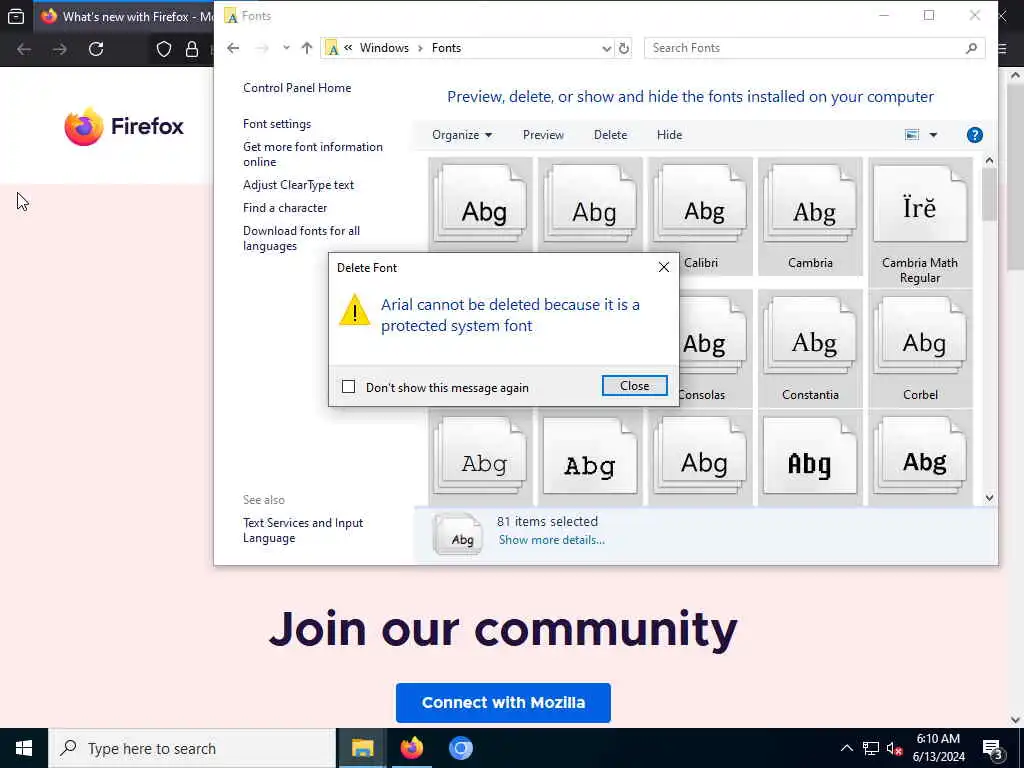Screen dimensions: 1024x768
Task: Check Don't show this message again
Action: [349, 387]
